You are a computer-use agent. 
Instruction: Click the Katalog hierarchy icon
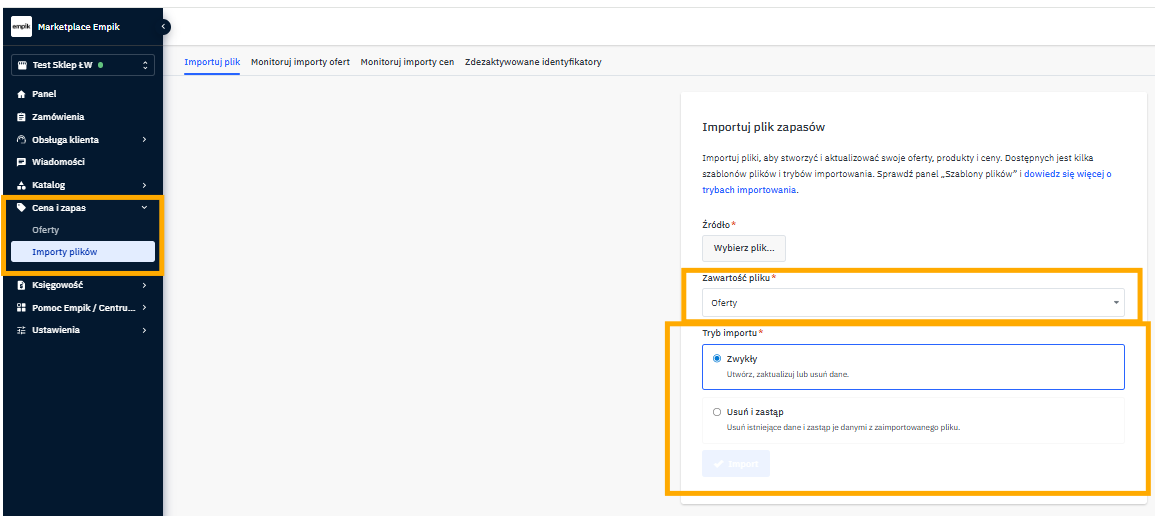[x=21, y=185]
